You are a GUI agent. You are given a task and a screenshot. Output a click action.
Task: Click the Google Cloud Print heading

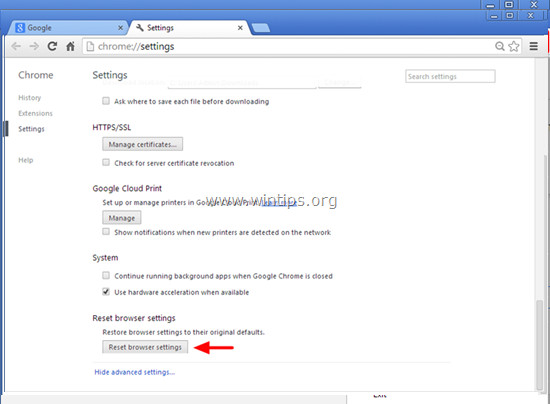coord(127,188)
